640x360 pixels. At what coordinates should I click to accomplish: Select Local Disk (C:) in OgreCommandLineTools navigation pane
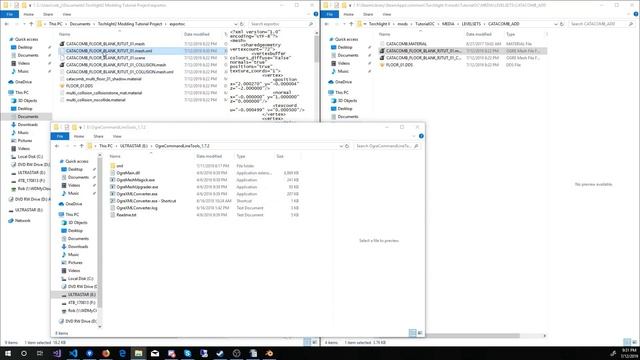pos(80,278)
